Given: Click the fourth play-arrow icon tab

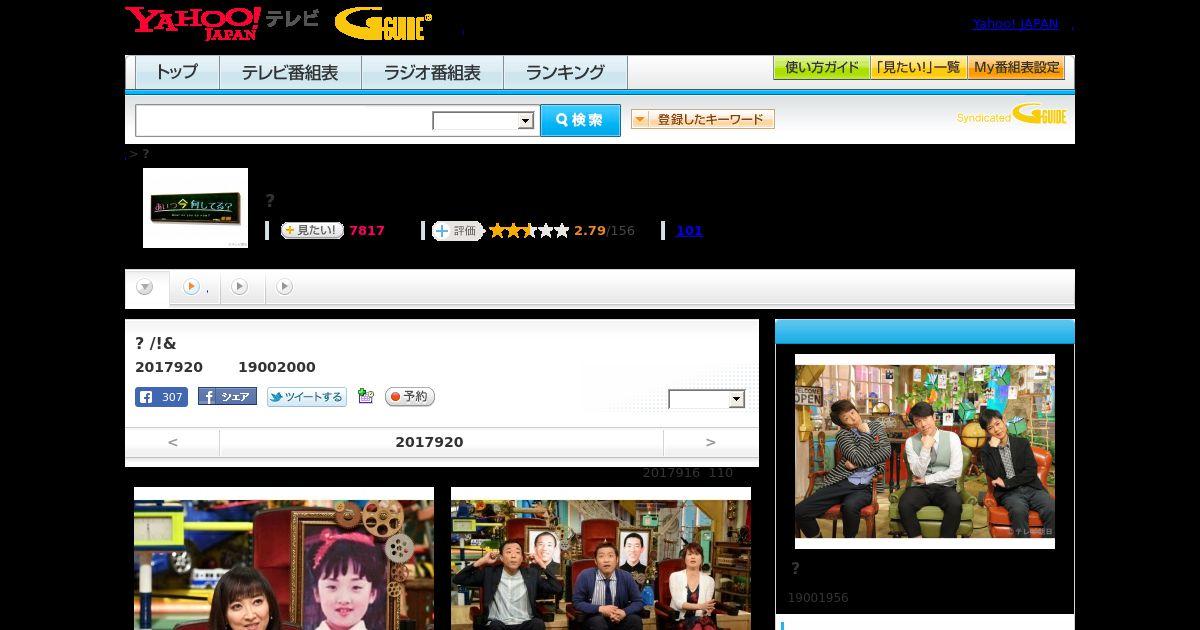Looking at the screenshot, I should click(285, 287).
